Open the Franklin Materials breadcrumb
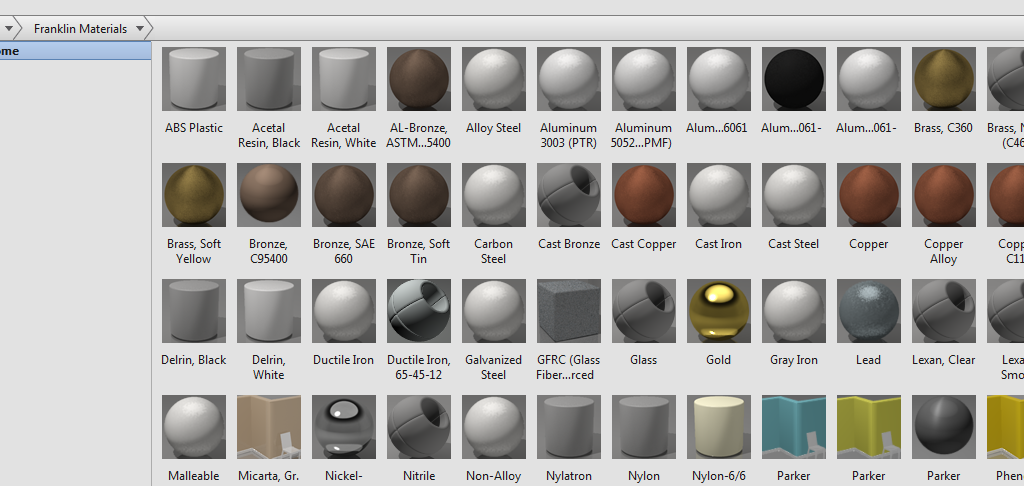Image resolution: width=1024 pixels, height=486 pixels. pyautogui.click(x=80, y=29)
